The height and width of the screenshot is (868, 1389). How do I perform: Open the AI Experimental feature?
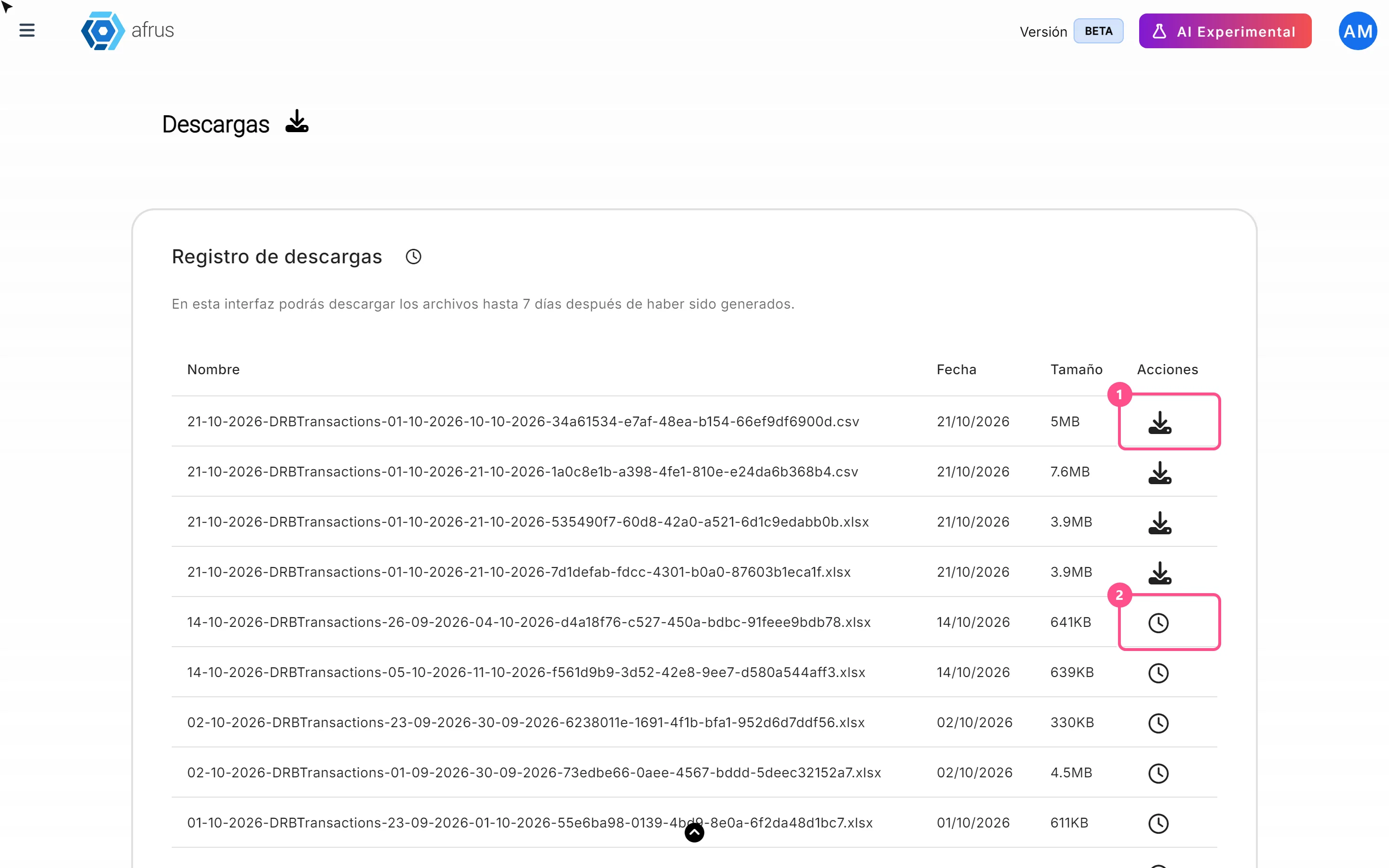coord(1225,31)
